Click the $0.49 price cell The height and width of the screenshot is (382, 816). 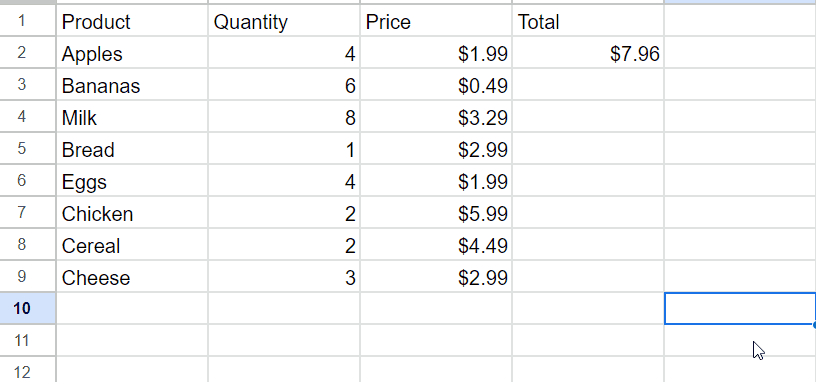[x=436, y=85]
